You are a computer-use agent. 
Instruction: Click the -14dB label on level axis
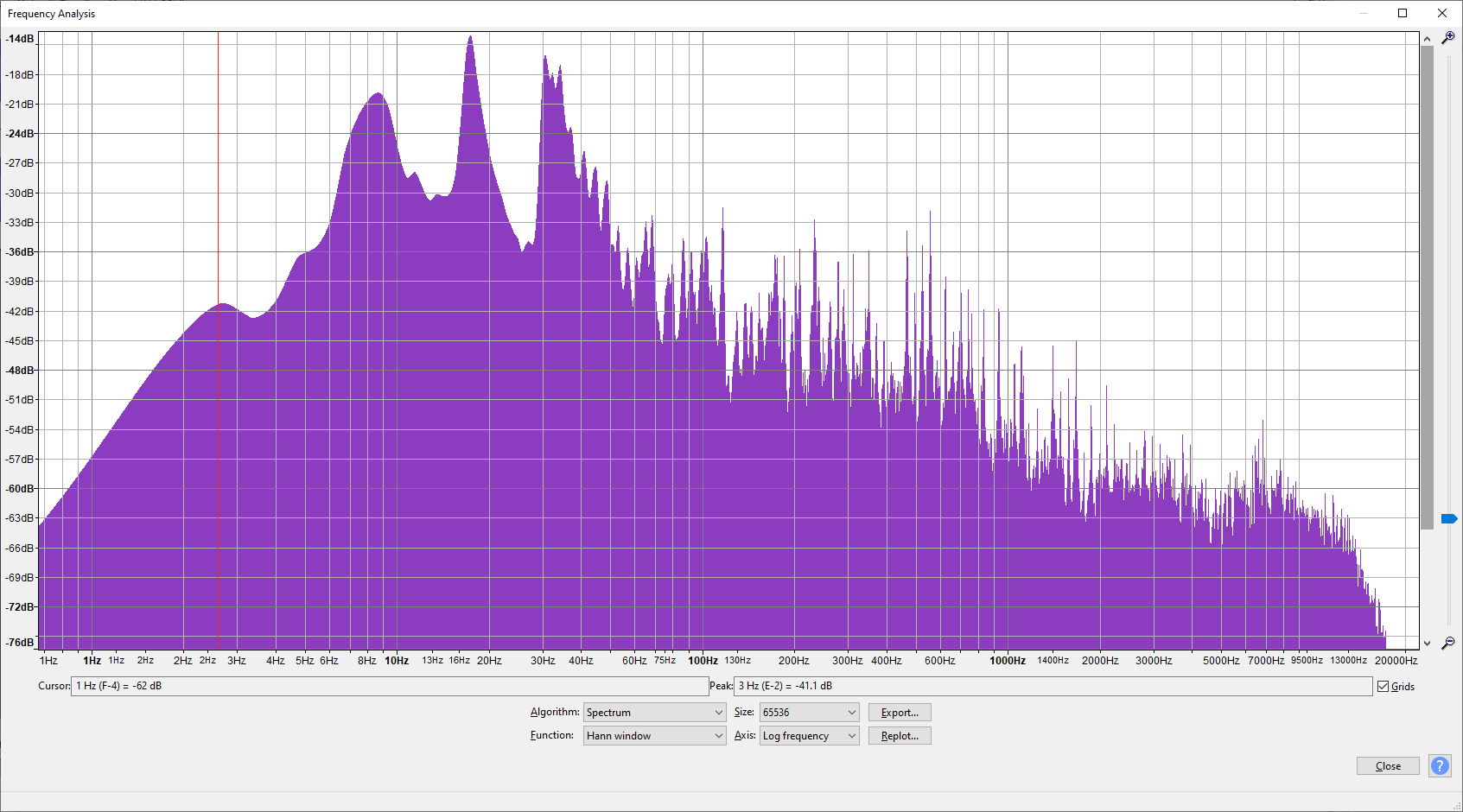(x=20, y=39)
